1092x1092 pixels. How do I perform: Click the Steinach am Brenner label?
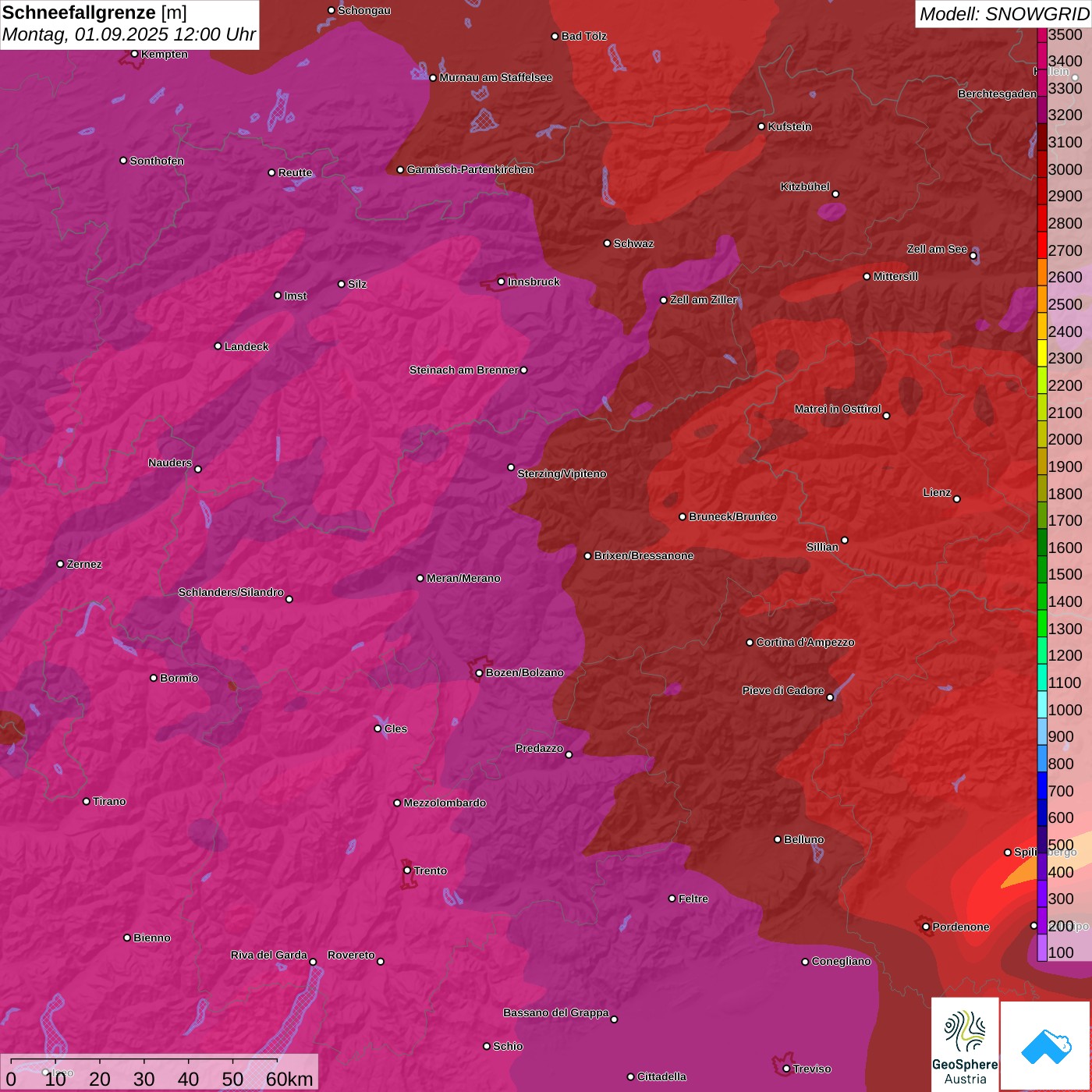click(x=463, y=370)
